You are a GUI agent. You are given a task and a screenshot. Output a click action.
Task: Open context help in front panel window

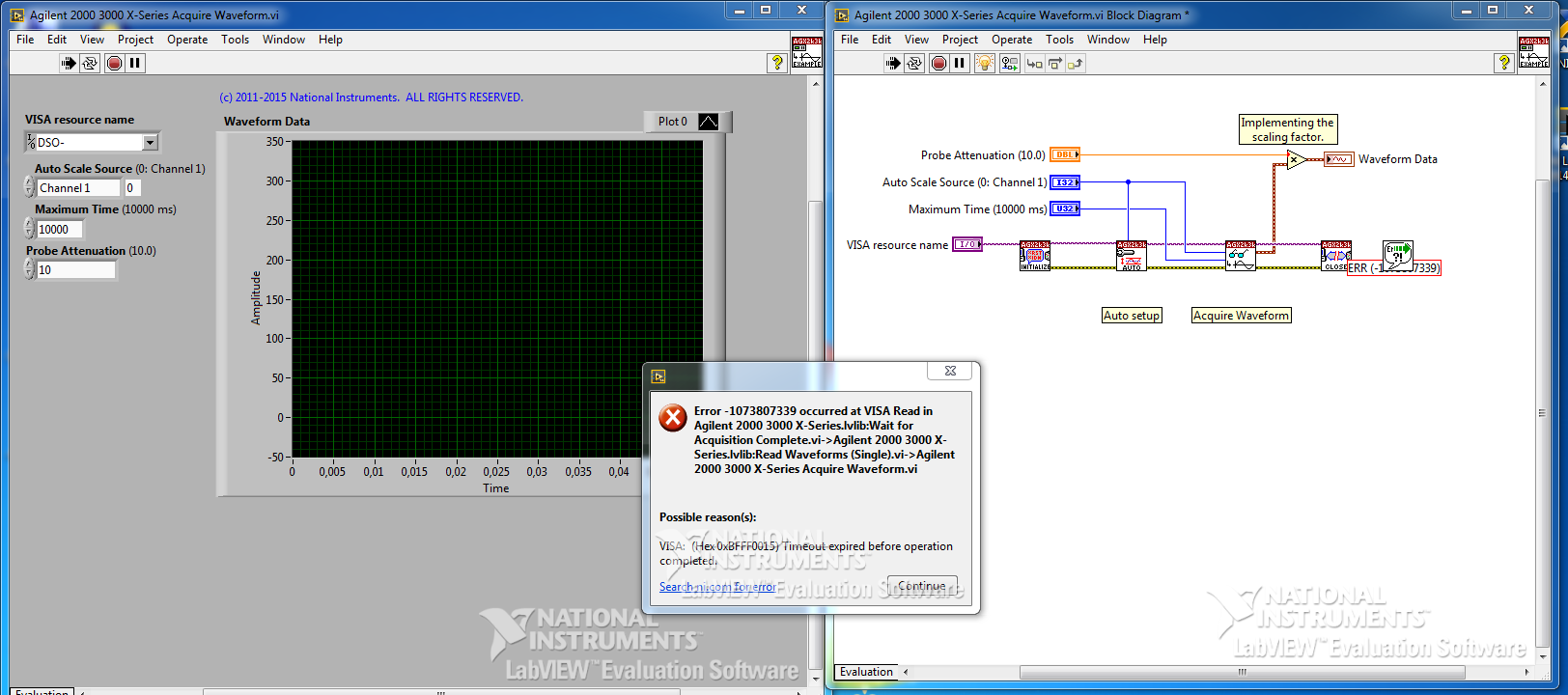pyautogui.click(x=777, y=63)
